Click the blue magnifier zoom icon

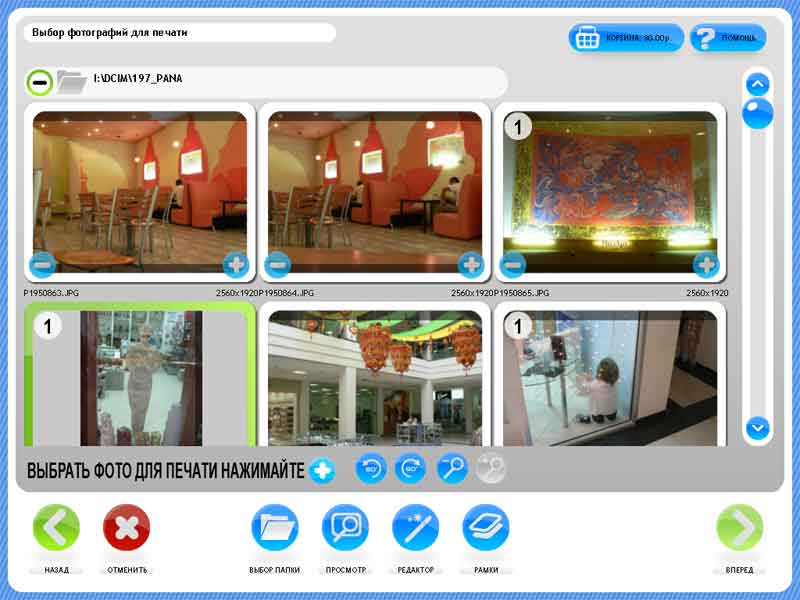click(451, 468)
